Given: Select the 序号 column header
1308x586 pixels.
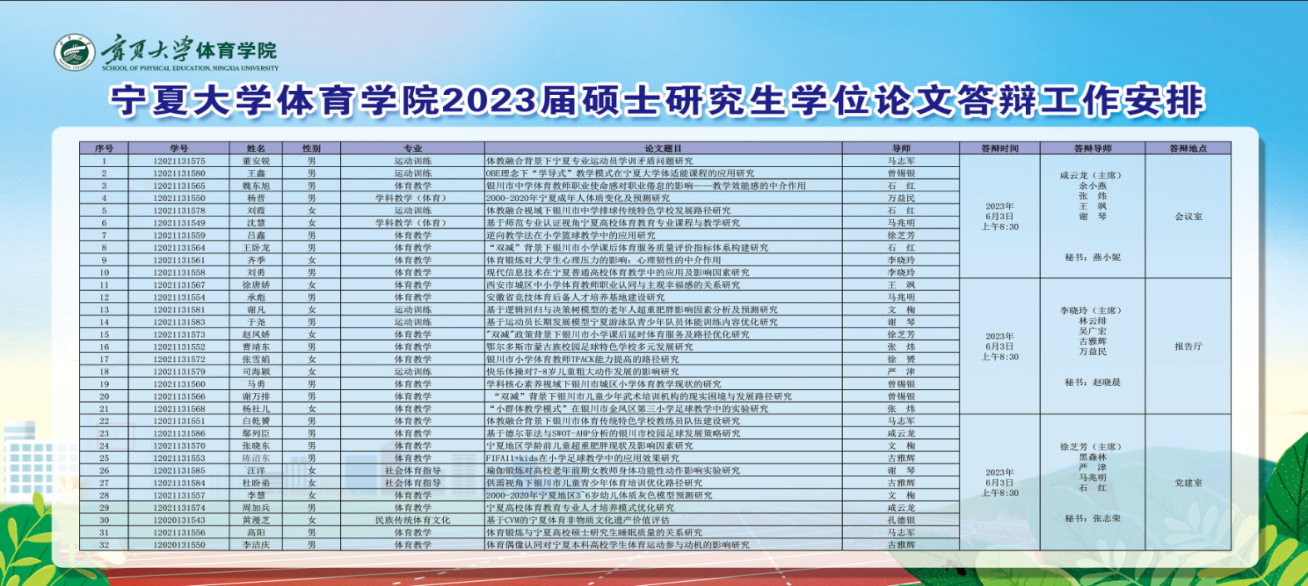Looking at the screenshot, I should [x=104, y=148].
